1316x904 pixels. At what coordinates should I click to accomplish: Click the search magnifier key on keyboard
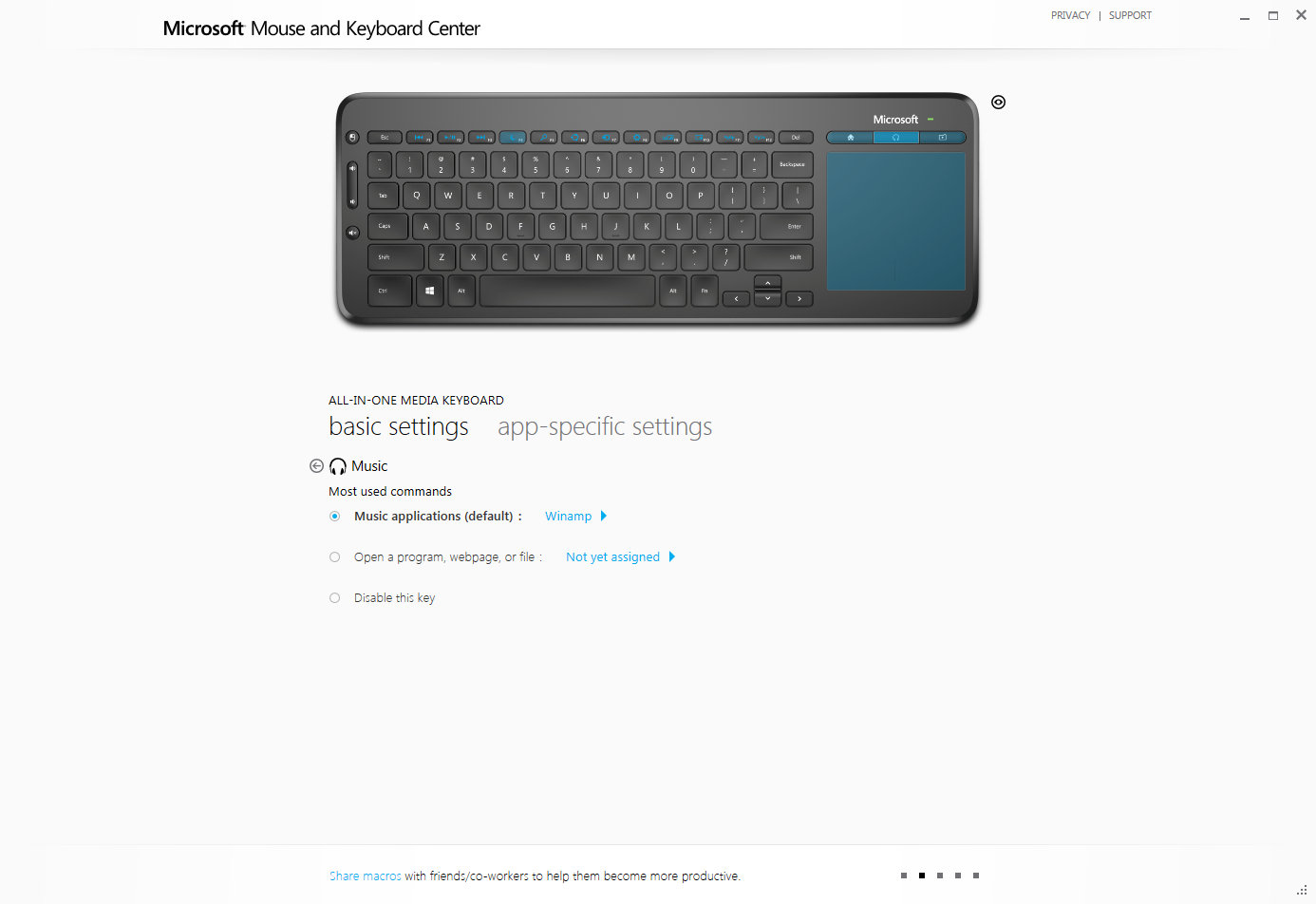tap(543, 138)
